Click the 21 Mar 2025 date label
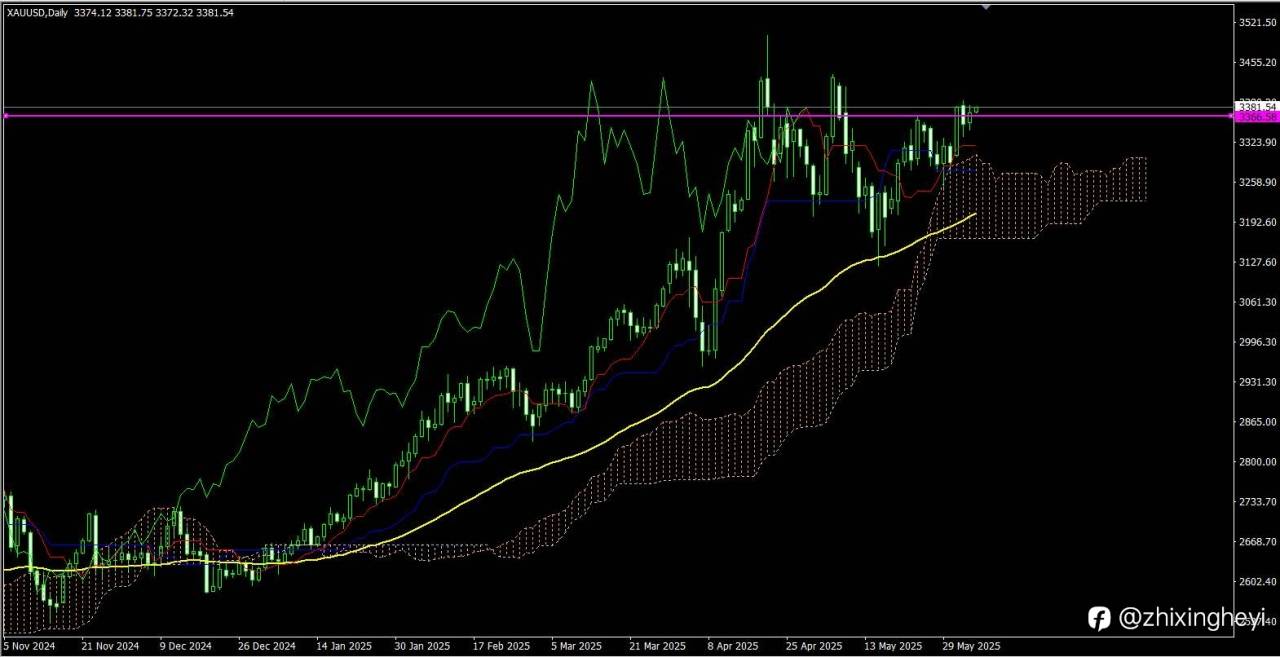Screen dimensions: 1280x657 tap(658, 646)
